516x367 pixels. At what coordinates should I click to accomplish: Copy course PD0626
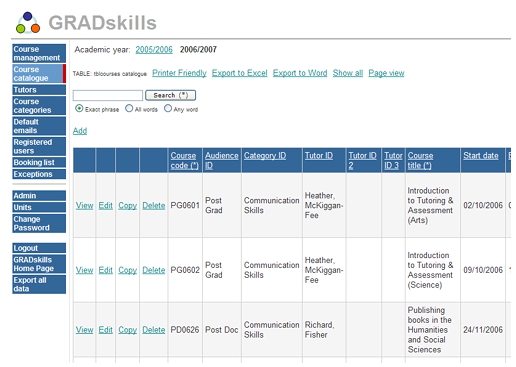click(x=128, y=330)
